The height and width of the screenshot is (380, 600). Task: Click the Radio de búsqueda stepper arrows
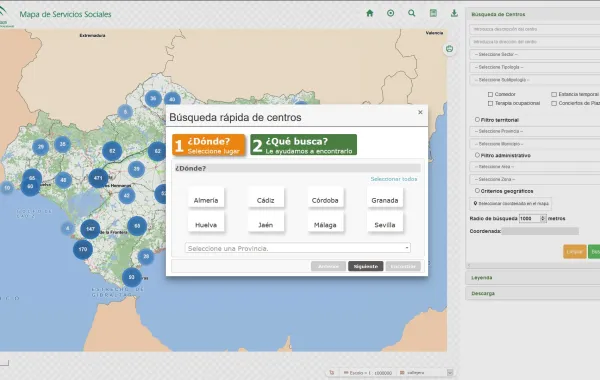pos(543,218)
